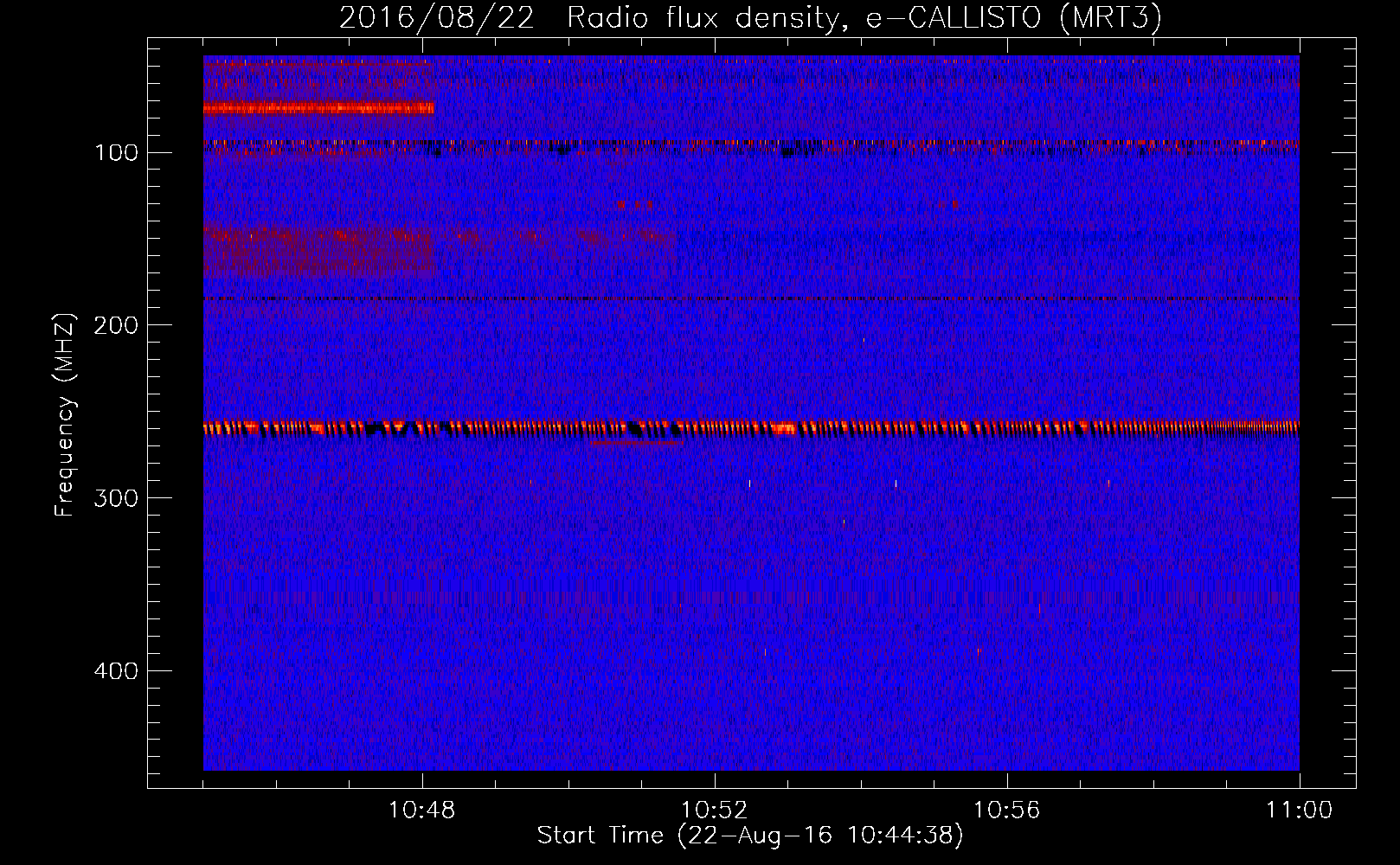Click the 'Start Time (22-Aug-16 10:44:38)' label

[x=750, y=836]
